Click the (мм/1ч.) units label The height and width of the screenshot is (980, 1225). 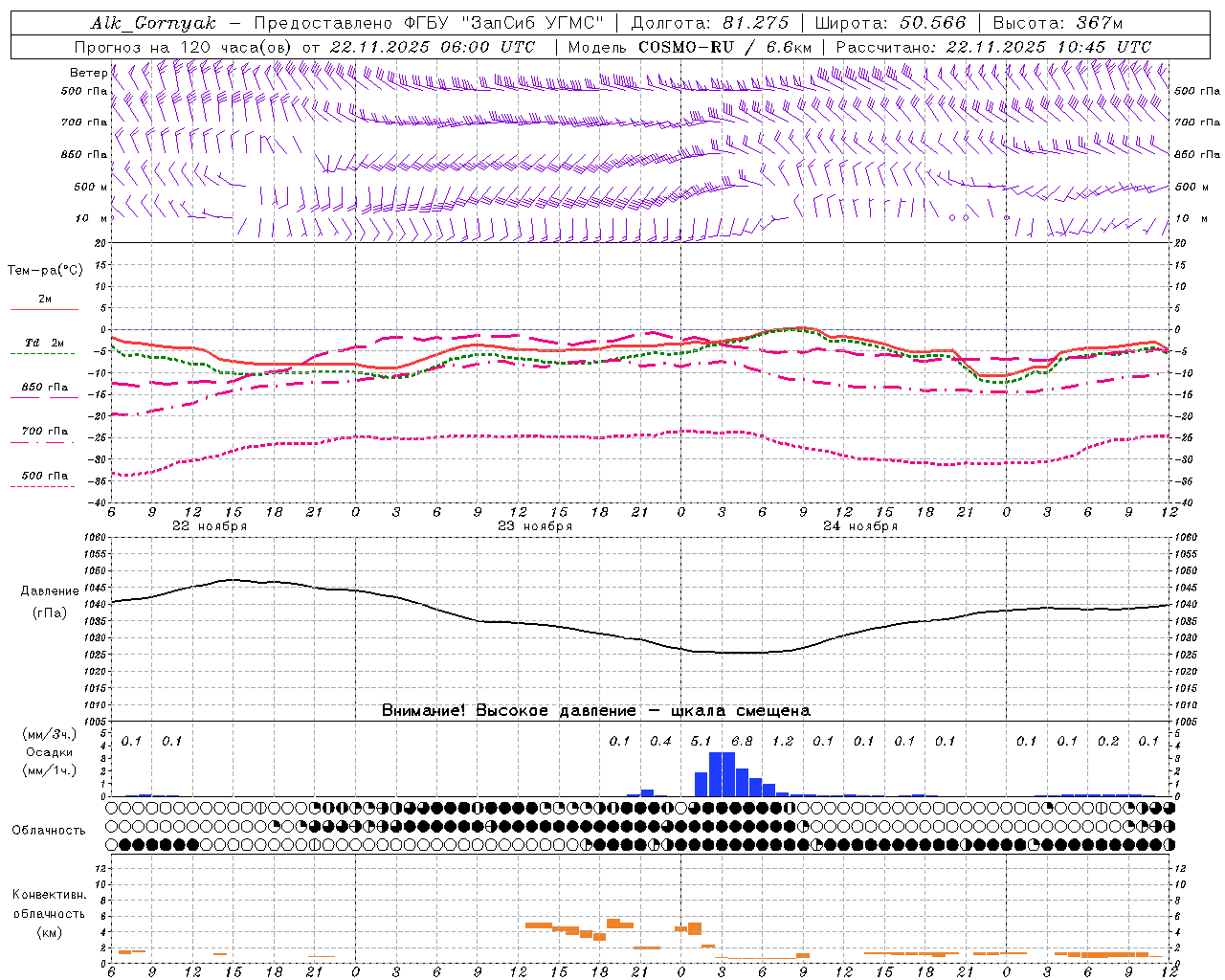coord(50,770)
